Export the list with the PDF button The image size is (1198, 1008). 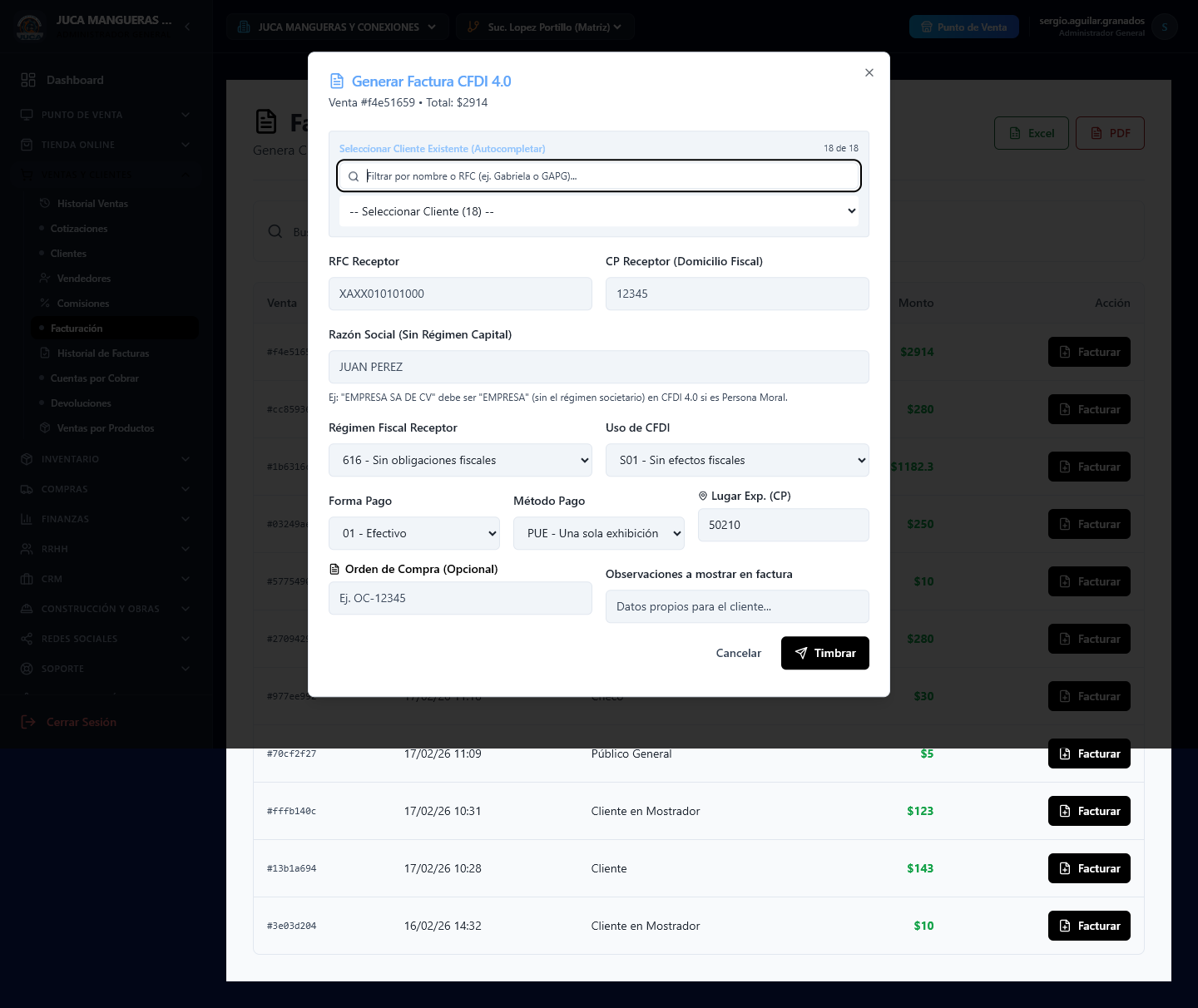[1110, 133]
